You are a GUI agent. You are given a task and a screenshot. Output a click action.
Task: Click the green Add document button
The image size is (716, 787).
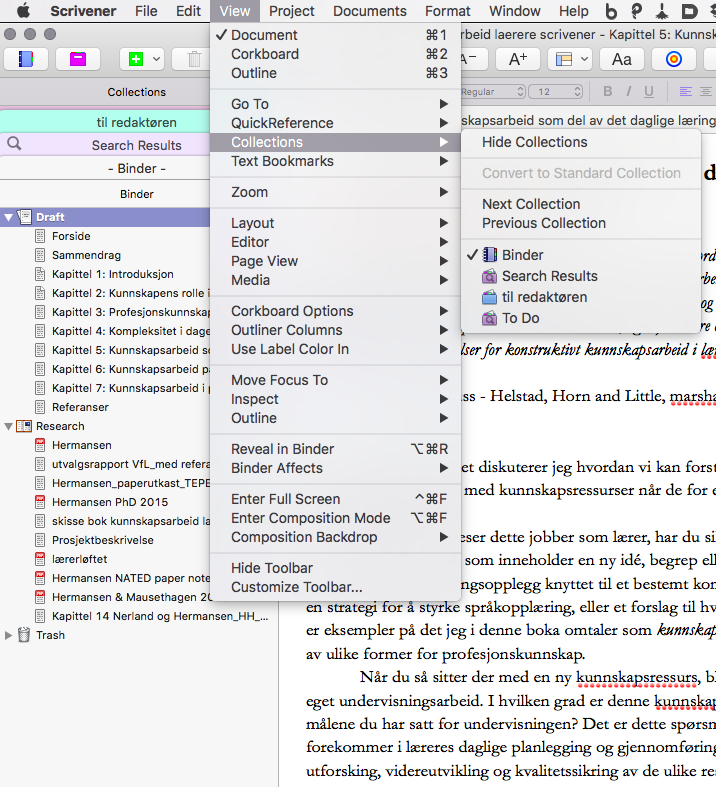(x=136, y=59)
